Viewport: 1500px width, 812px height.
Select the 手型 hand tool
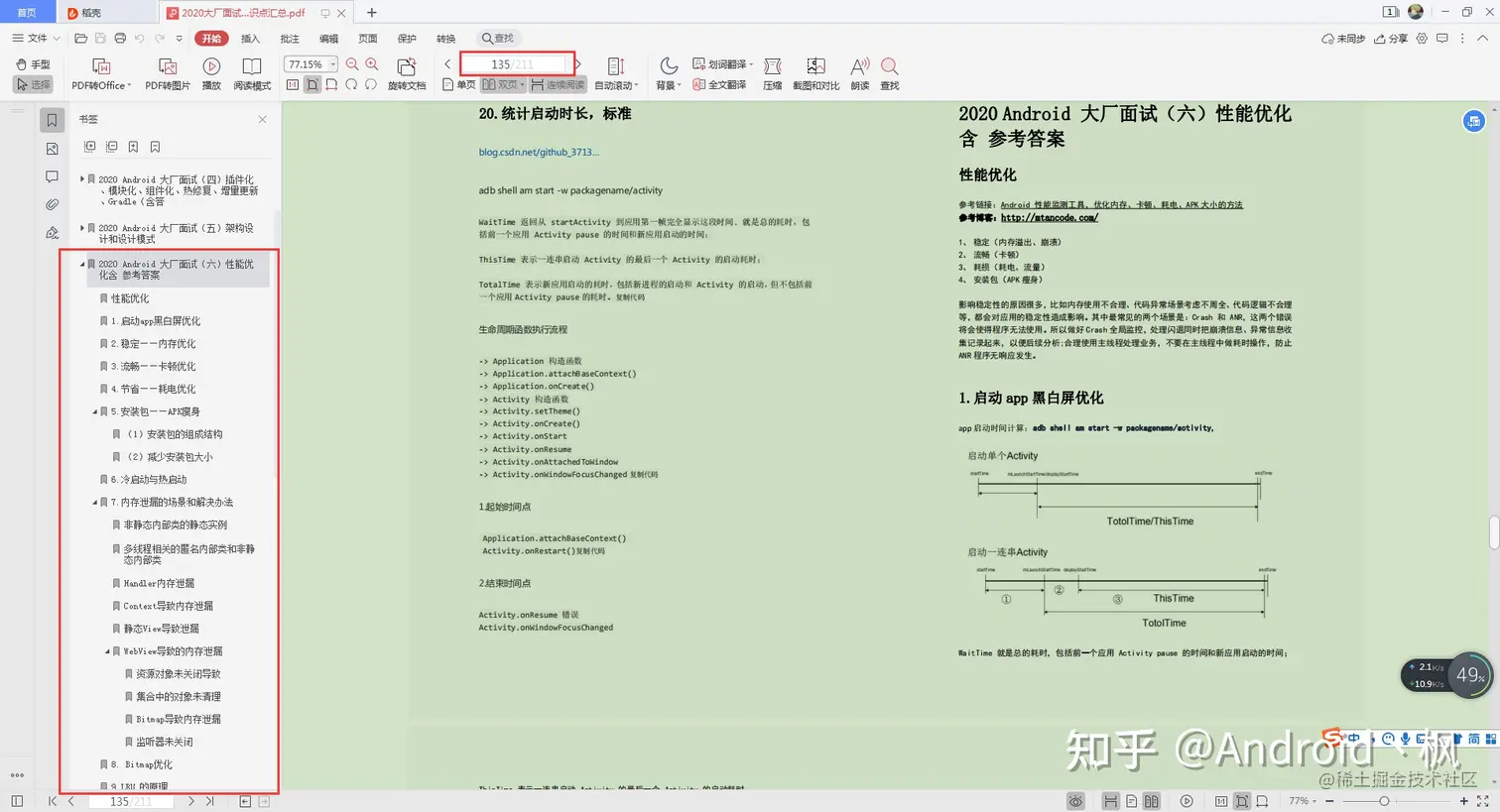(x=34, y=64)
